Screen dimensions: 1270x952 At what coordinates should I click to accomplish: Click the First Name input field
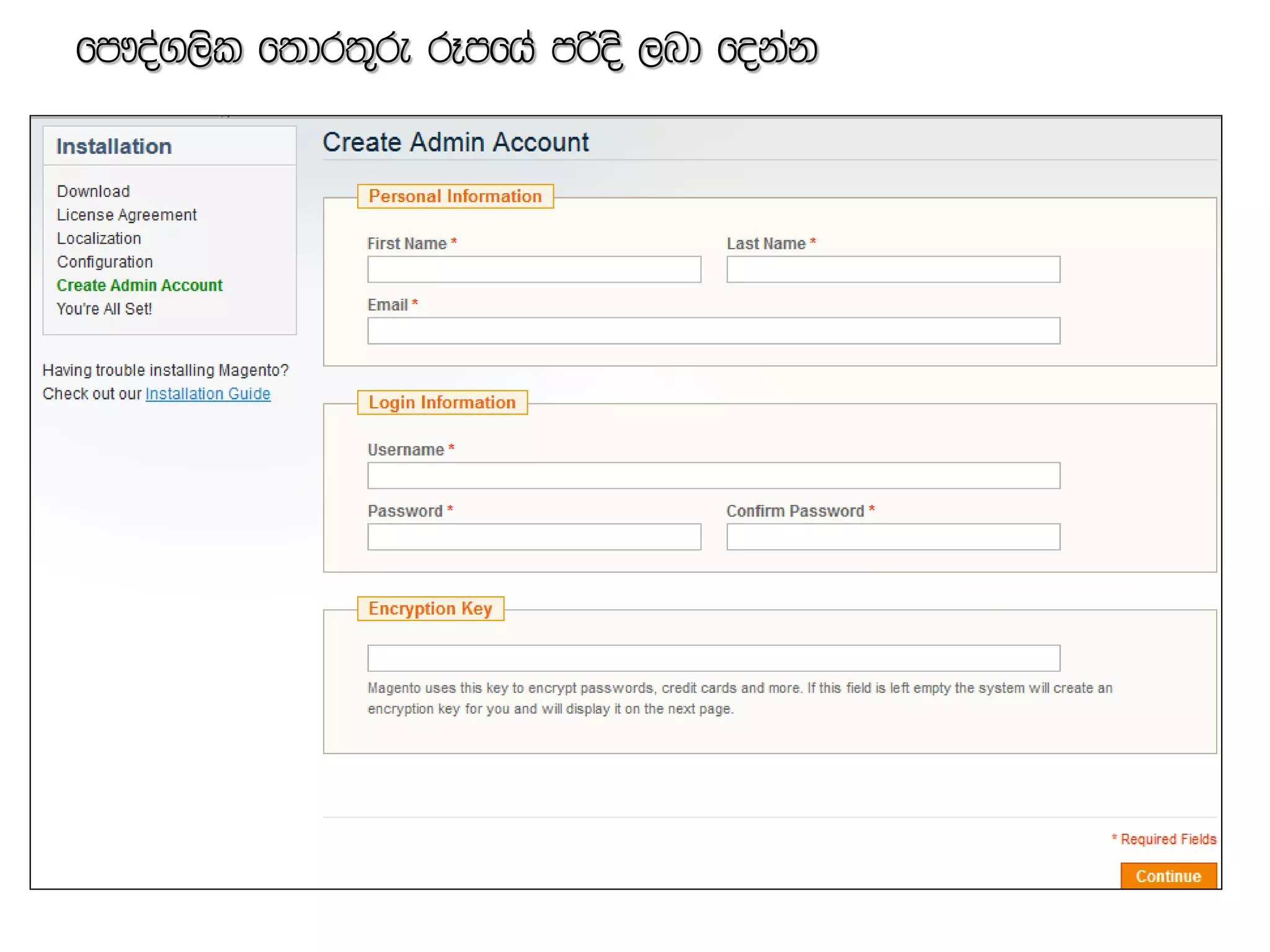click(534, 270)
